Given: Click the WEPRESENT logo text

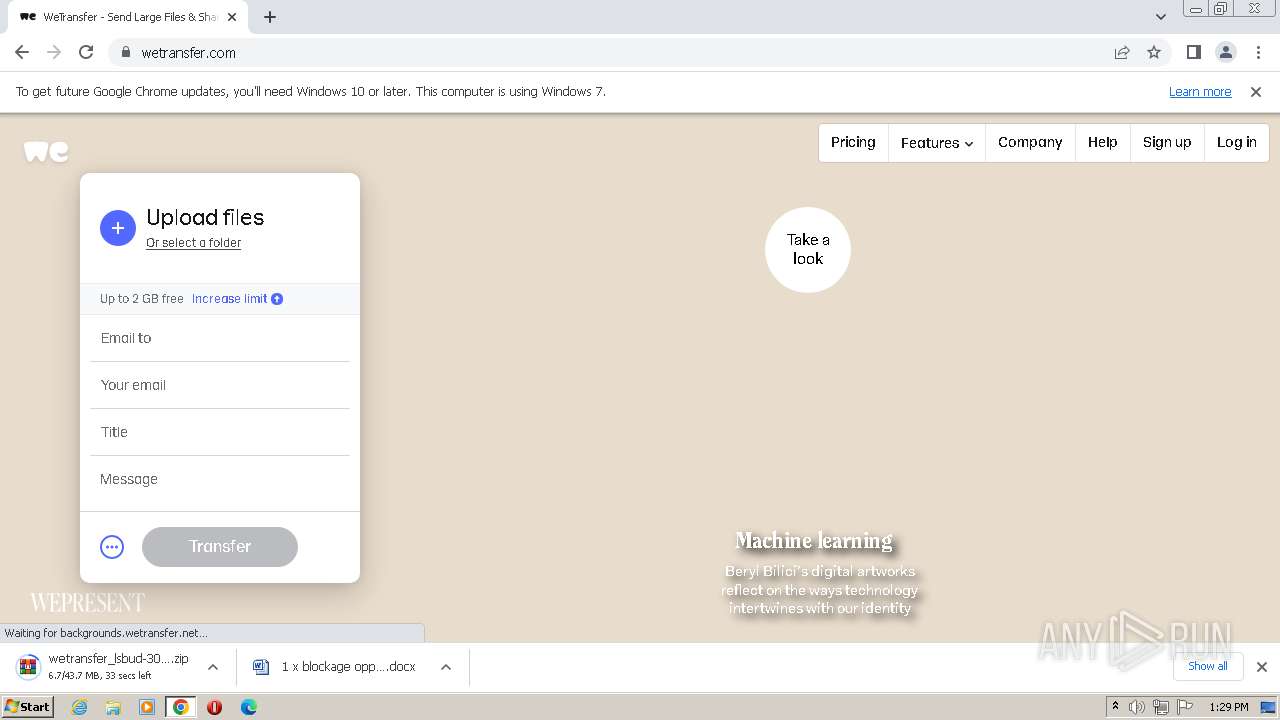Looking at the screenshot, I should point(87,603).
